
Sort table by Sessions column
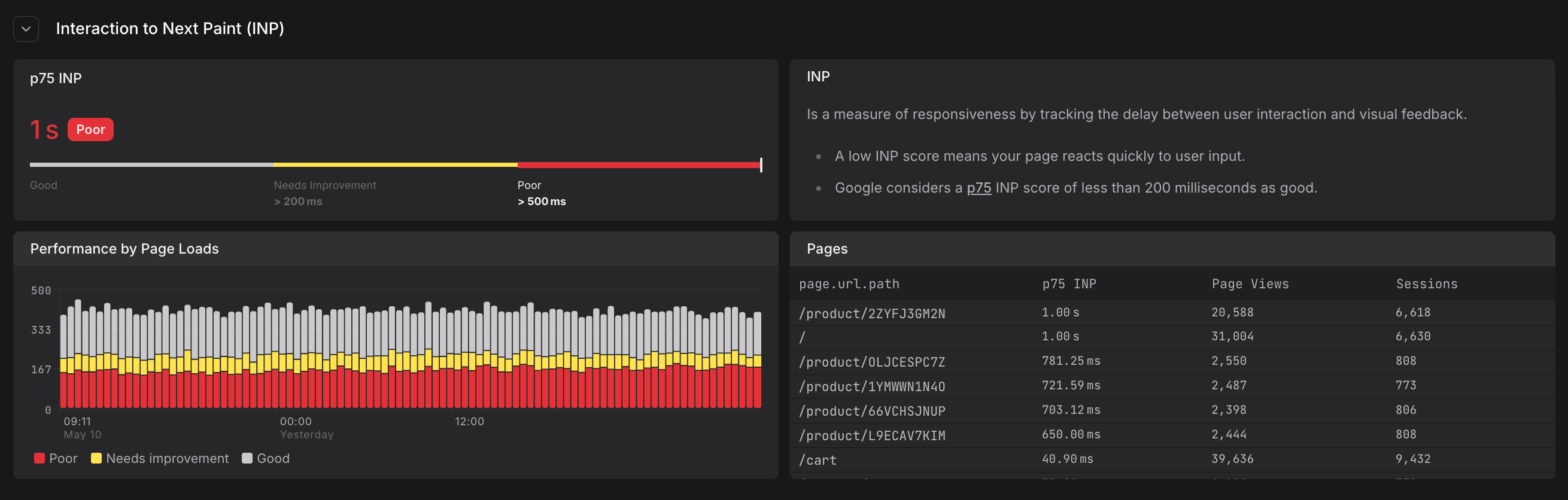tap(1427, 284)
